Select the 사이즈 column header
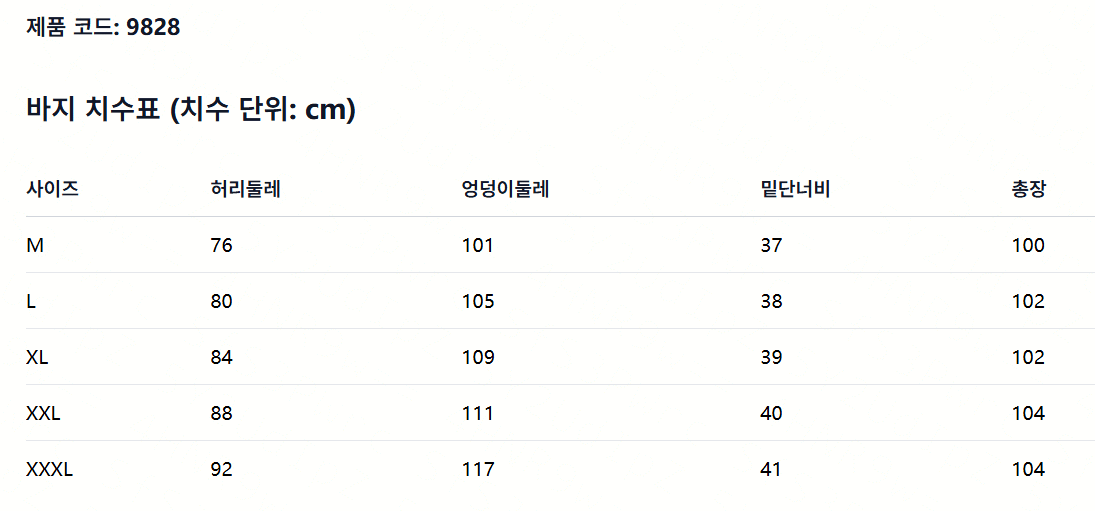Screen dimensions: 1095x511 point(52,189)
